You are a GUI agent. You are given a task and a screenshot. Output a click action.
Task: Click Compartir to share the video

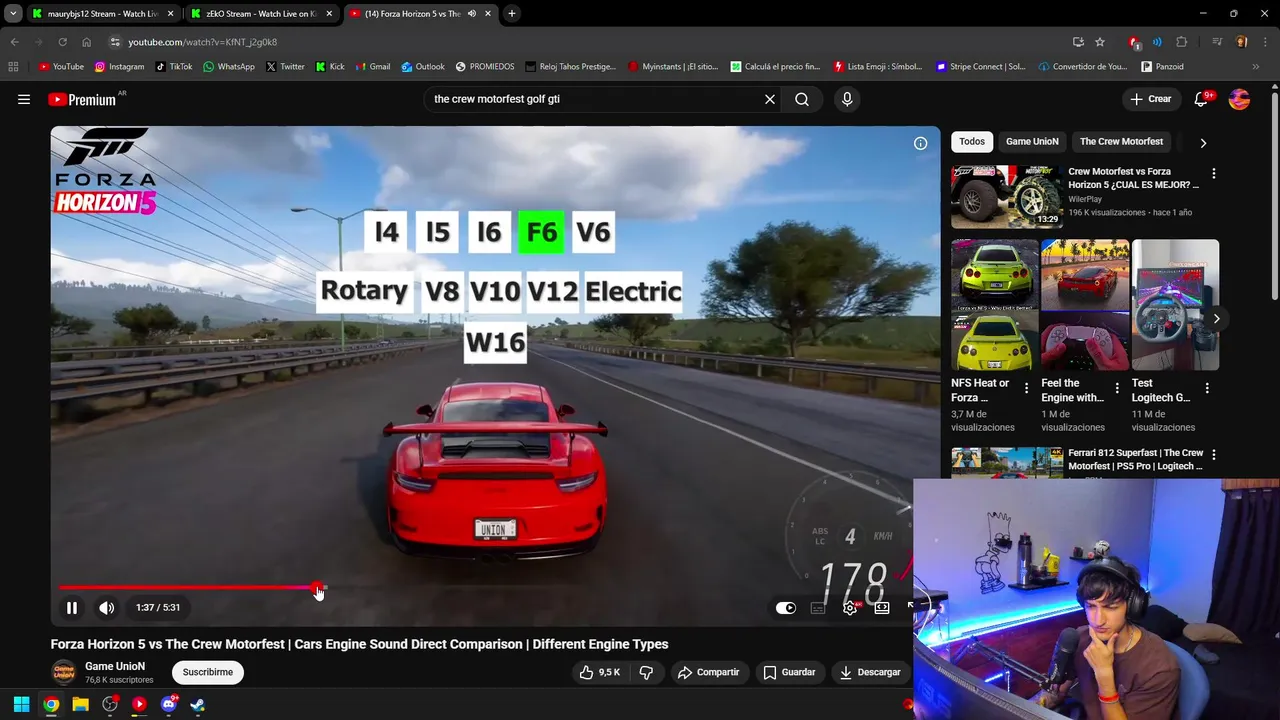708,672
